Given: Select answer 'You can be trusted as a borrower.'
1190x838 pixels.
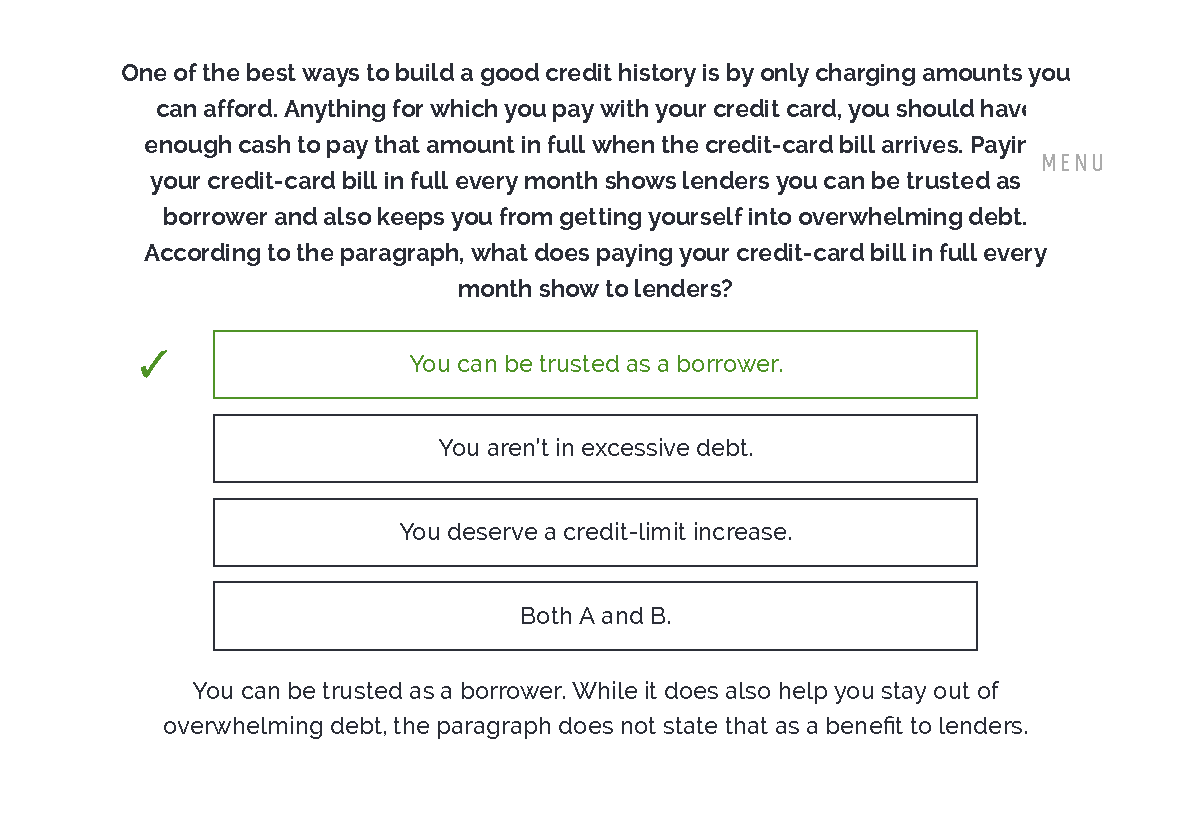Looking at the screenshot, I should coord(595,365).
